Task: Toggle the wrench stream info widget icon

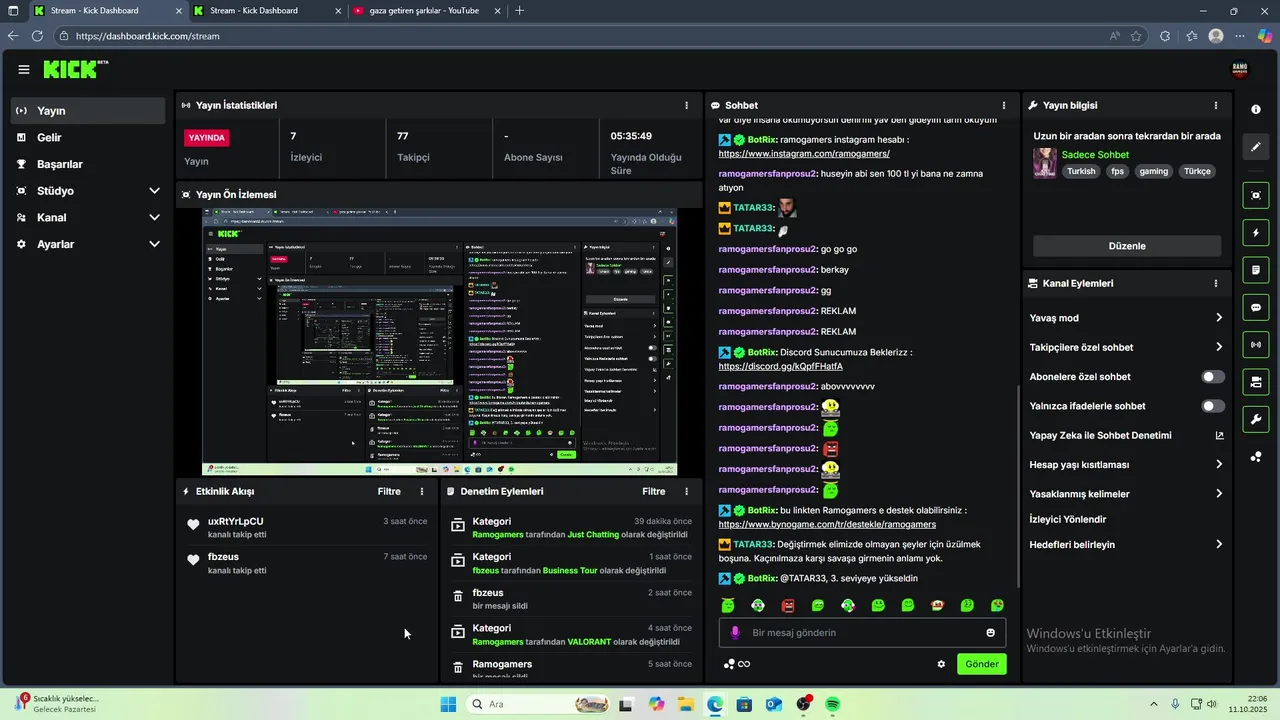Action: pyautogui.click(x=1256, y=419)
